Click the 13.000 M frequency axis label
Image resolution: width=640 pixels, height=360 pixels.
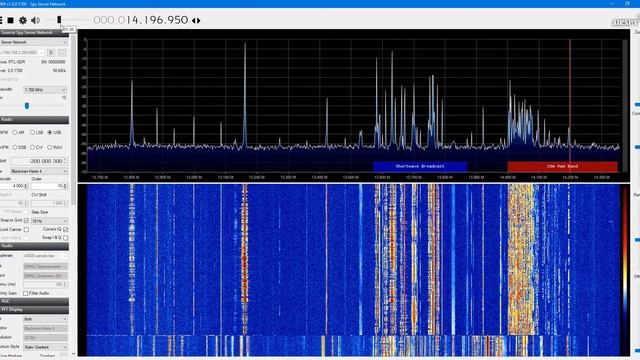click(x=194, y=178)
